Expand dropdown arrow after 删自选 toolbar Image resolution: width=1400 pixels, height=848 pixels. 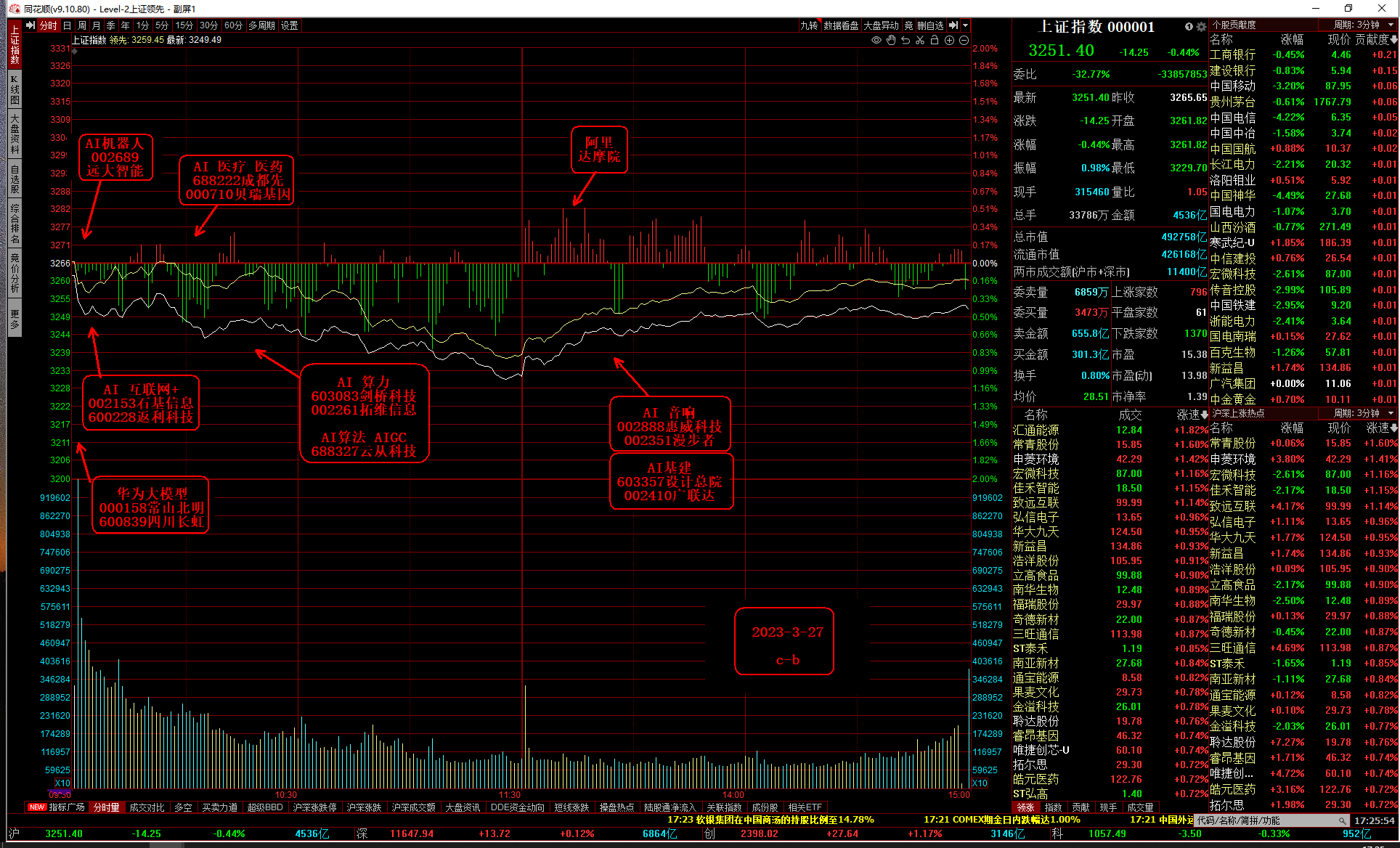point(965,25)
